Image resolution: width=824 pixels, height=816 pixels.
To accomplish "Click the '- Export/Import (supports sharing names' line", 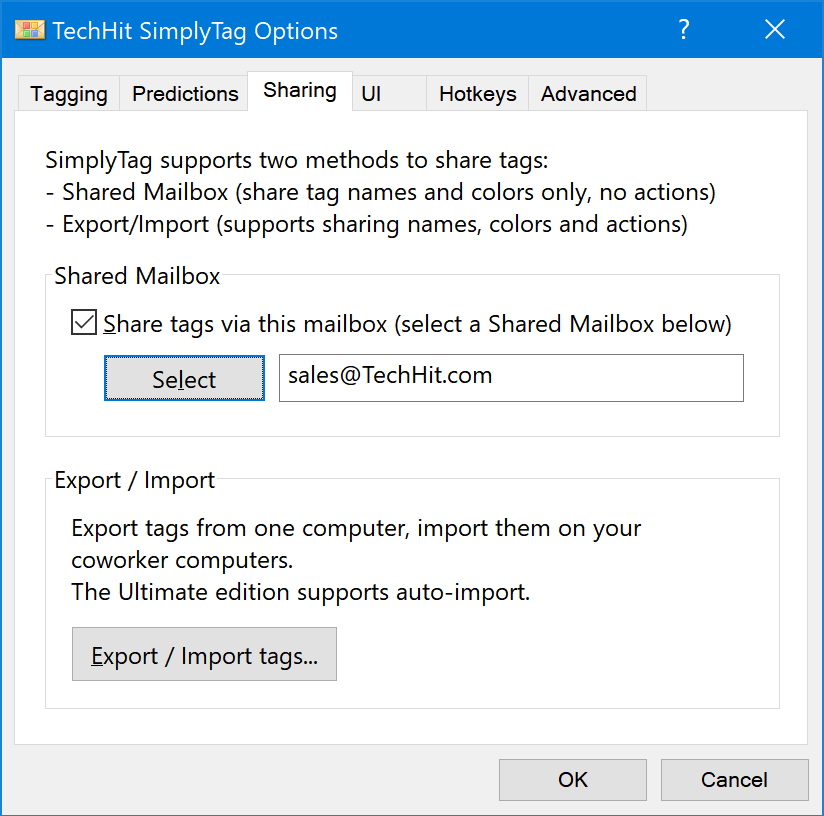I will click(367, 225).
